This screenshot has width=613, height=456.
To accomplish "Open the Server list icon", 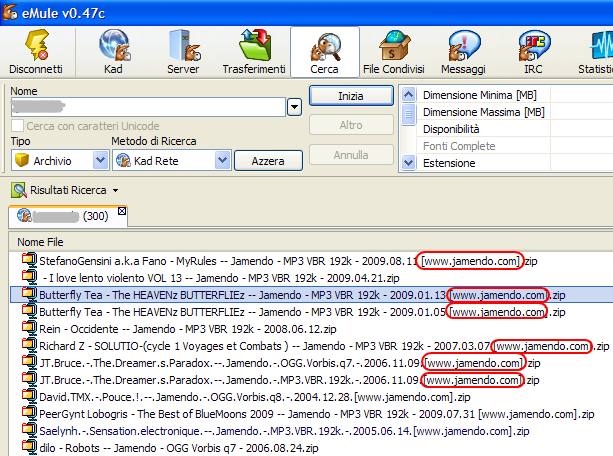I will point(184,46).
